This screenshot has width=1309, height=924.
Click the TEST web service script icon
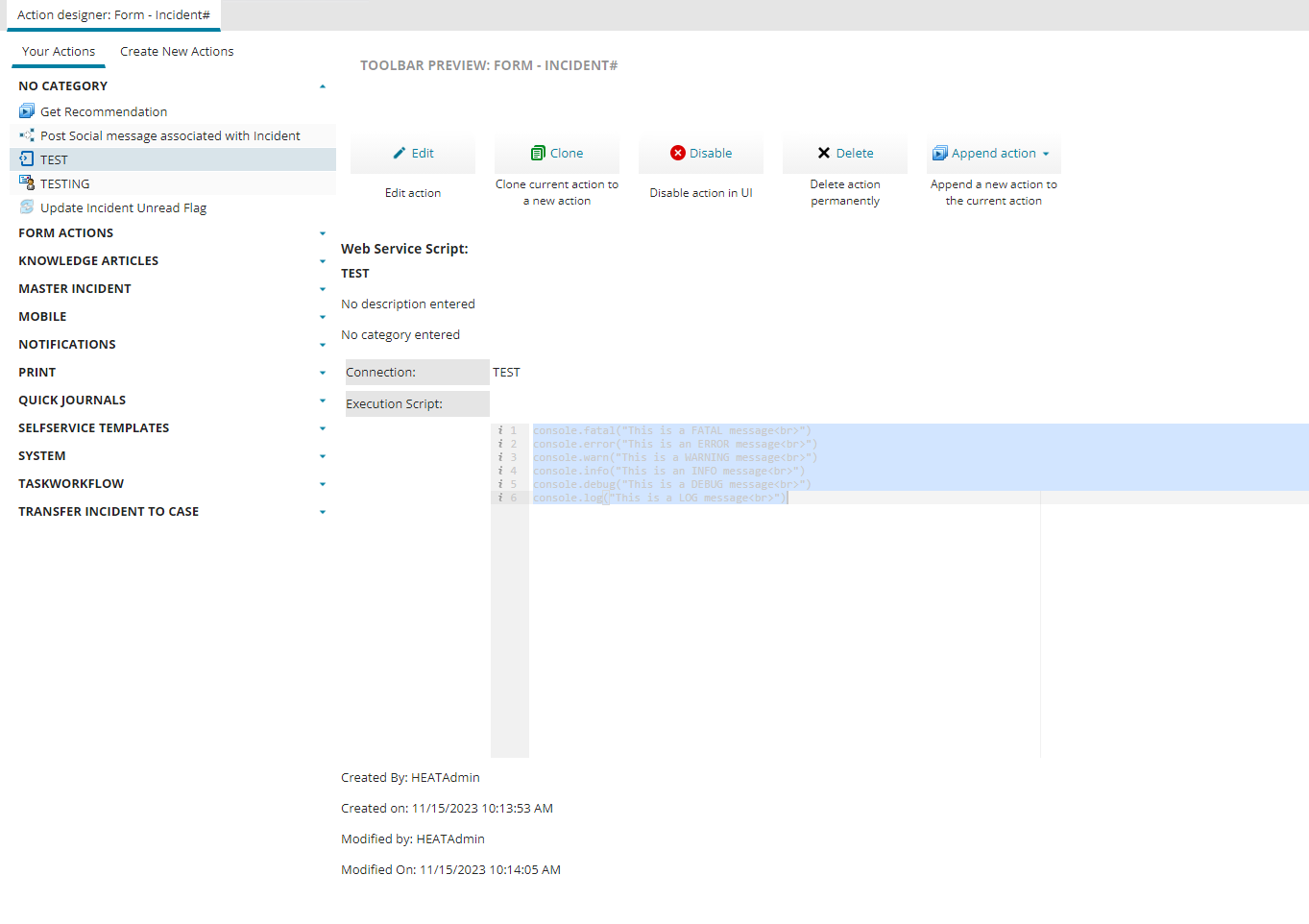(x=27, y=159)
